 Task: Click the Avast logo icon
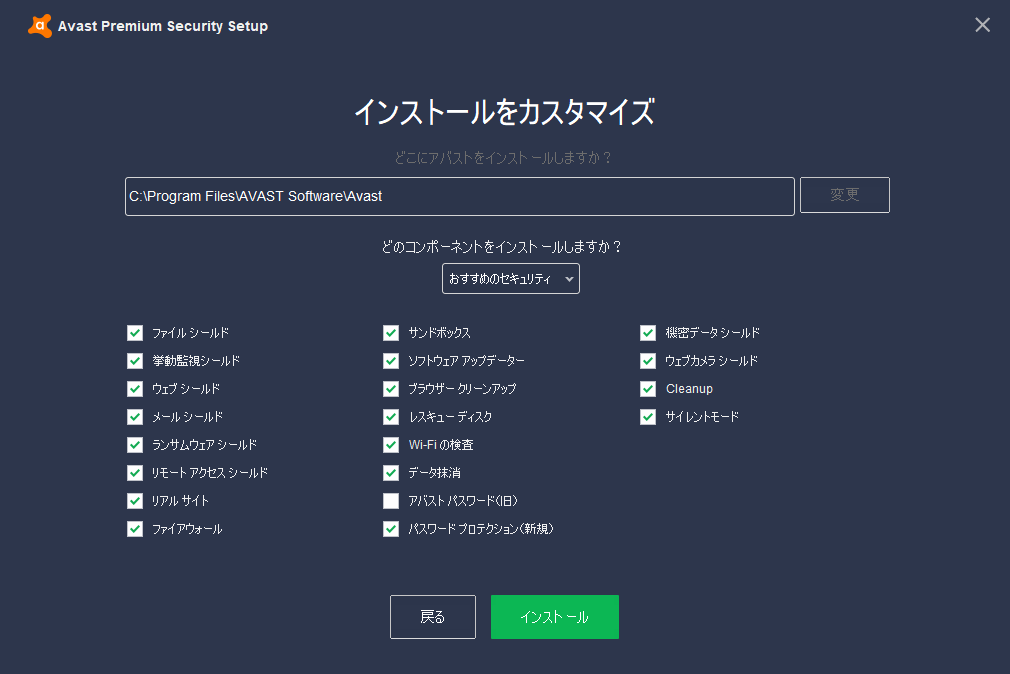40,26
